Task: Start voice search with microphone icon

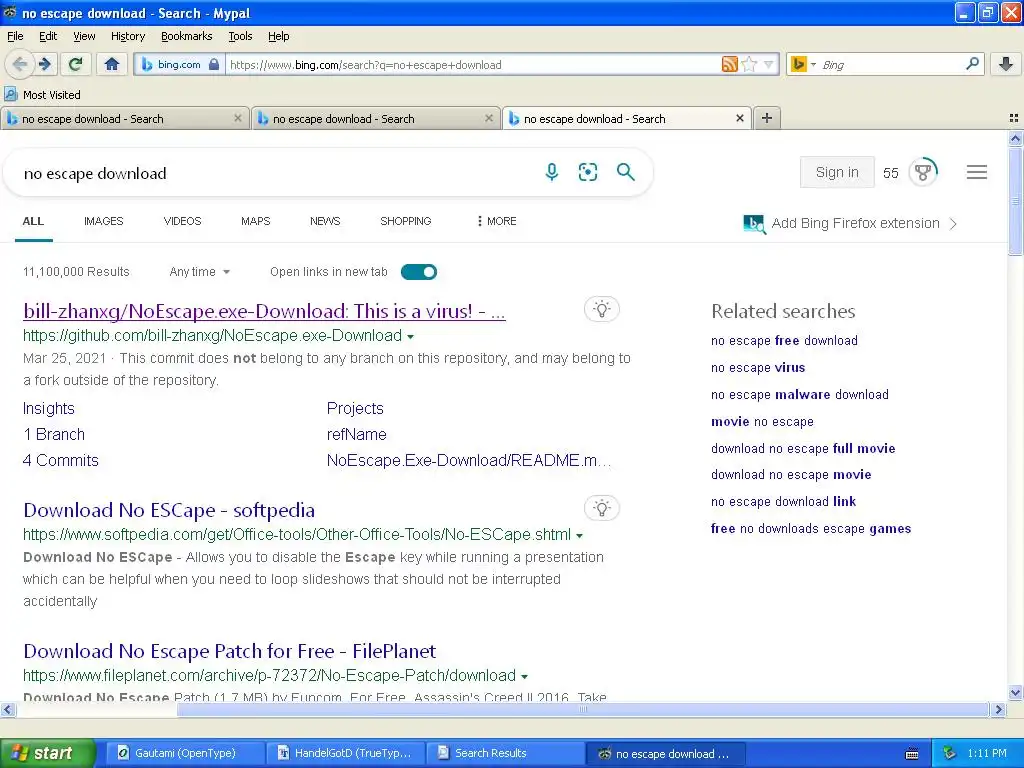Action: point(552,172)
